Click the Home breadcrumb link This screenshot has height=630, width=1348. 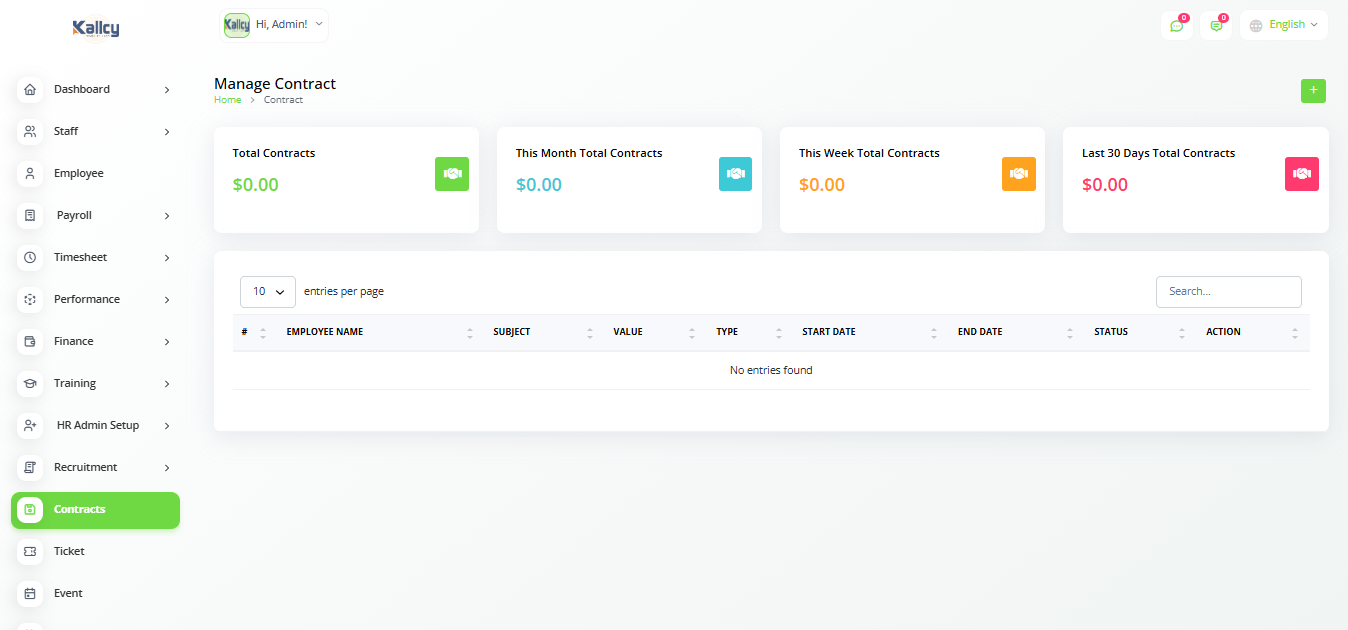pos(227,100)
